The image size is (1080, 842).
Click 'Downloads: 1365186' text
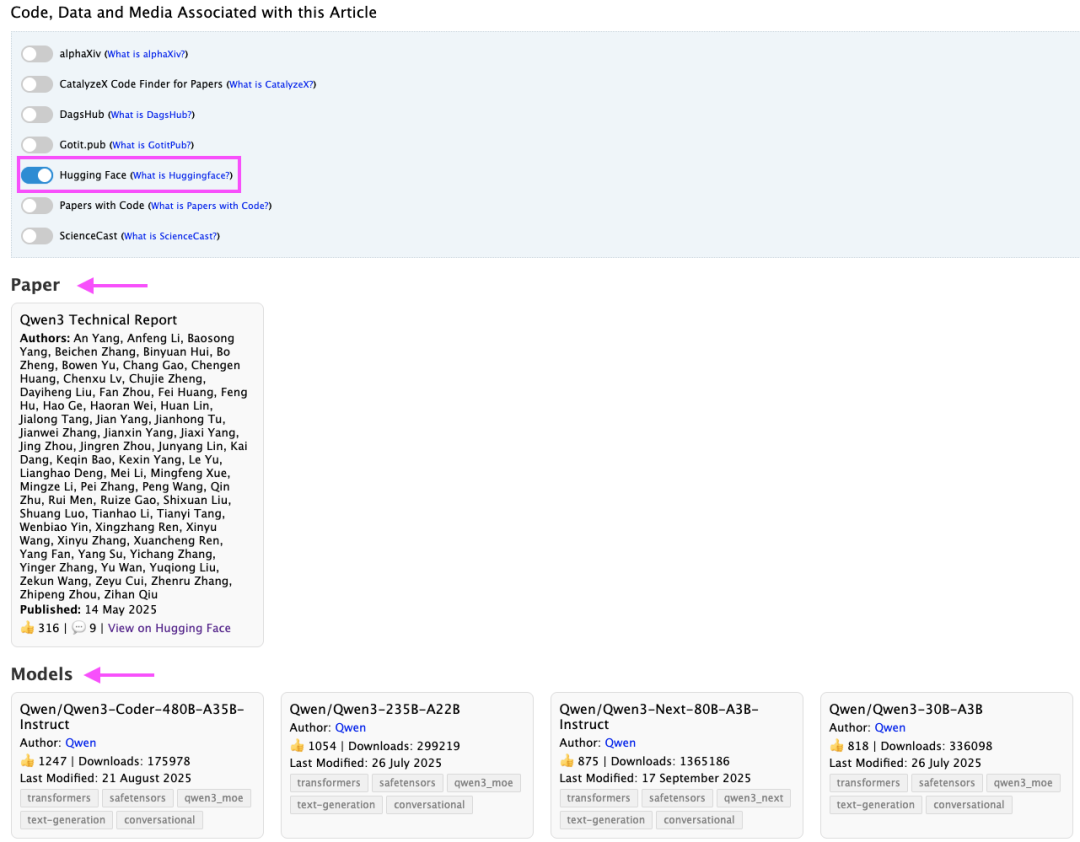click(x=670, y=761)
